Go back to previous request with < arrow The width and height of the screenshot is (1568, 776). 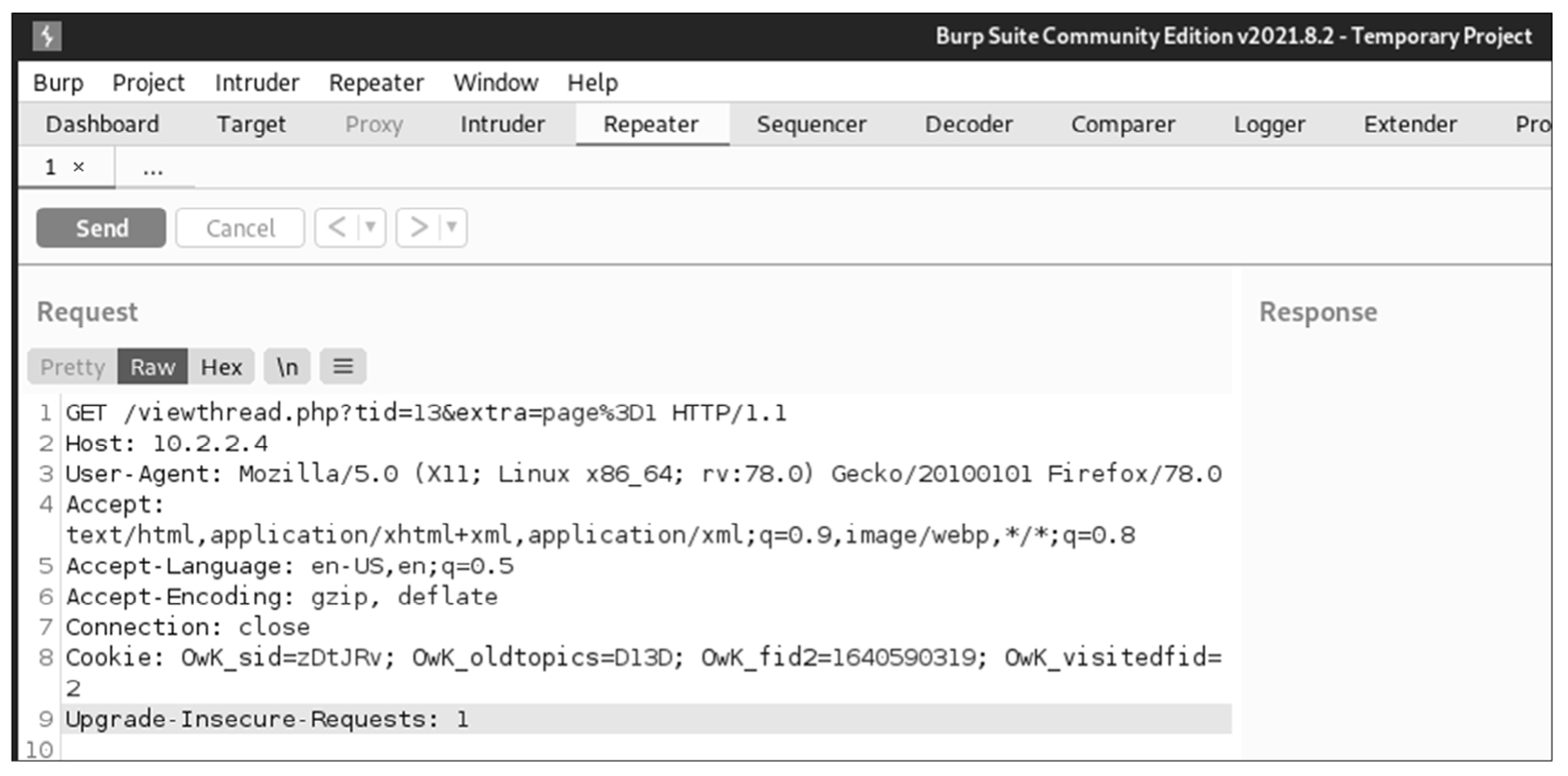(336, 228)
